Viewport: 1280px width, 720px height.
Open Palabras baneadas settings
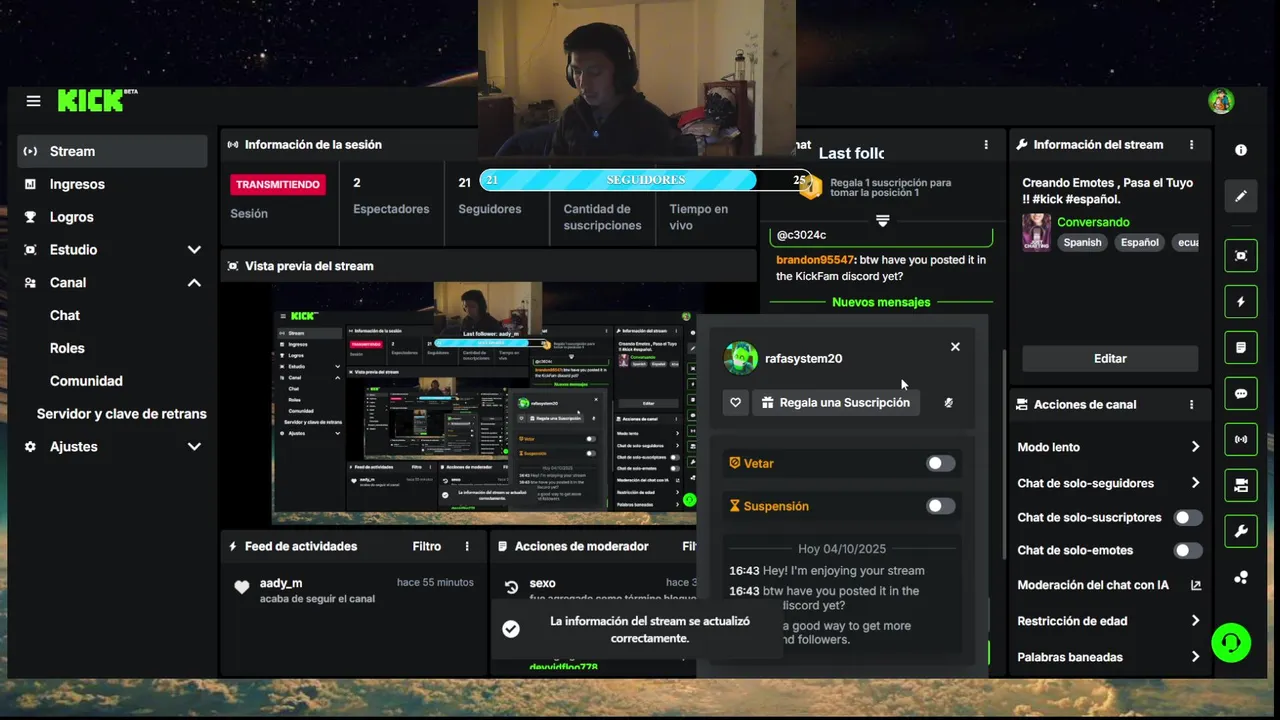(1109, 657)
